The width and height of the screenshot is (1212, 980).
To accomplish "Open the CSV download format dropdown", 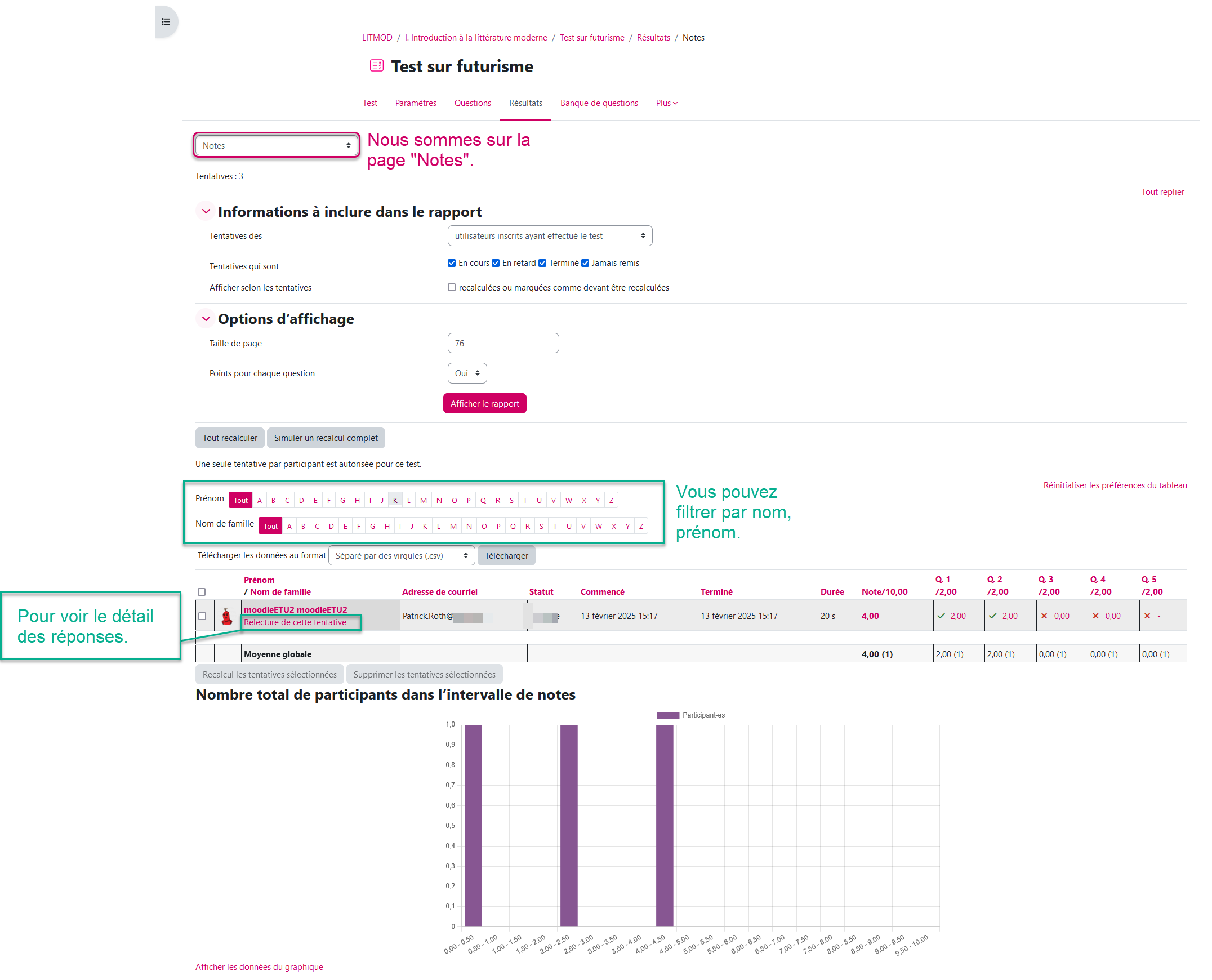I will pos(402,556).
